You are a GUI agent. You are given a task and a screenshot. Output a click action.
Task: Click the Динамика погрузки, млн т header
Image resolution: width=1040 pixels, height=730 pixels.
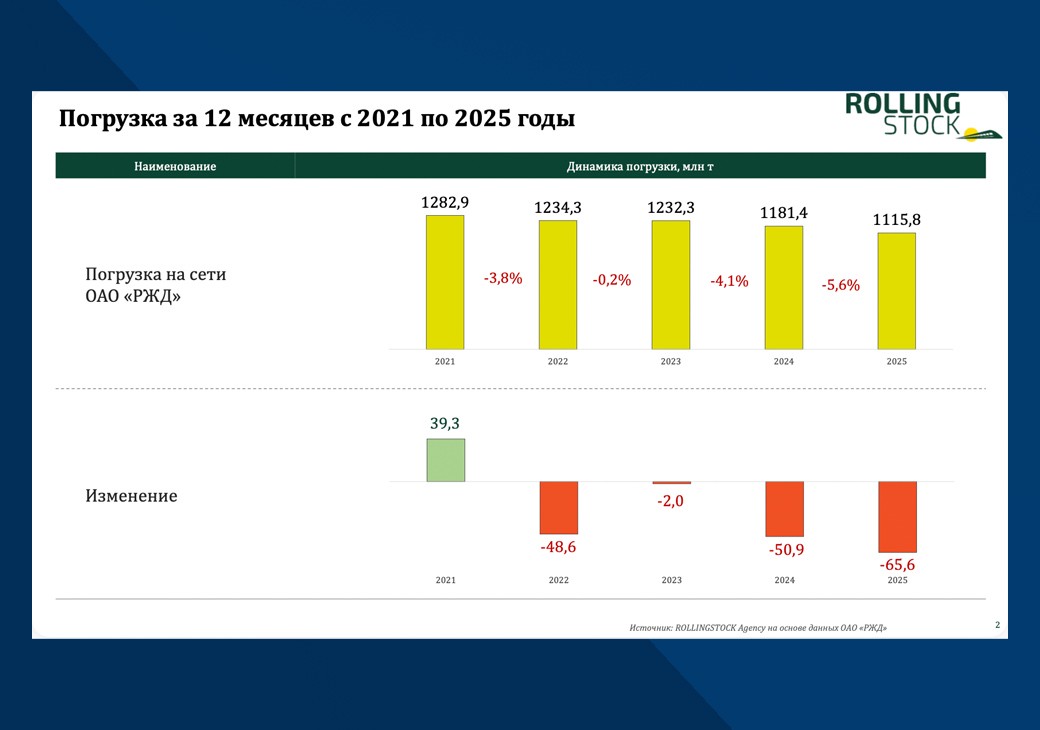[x=640, y=166]
